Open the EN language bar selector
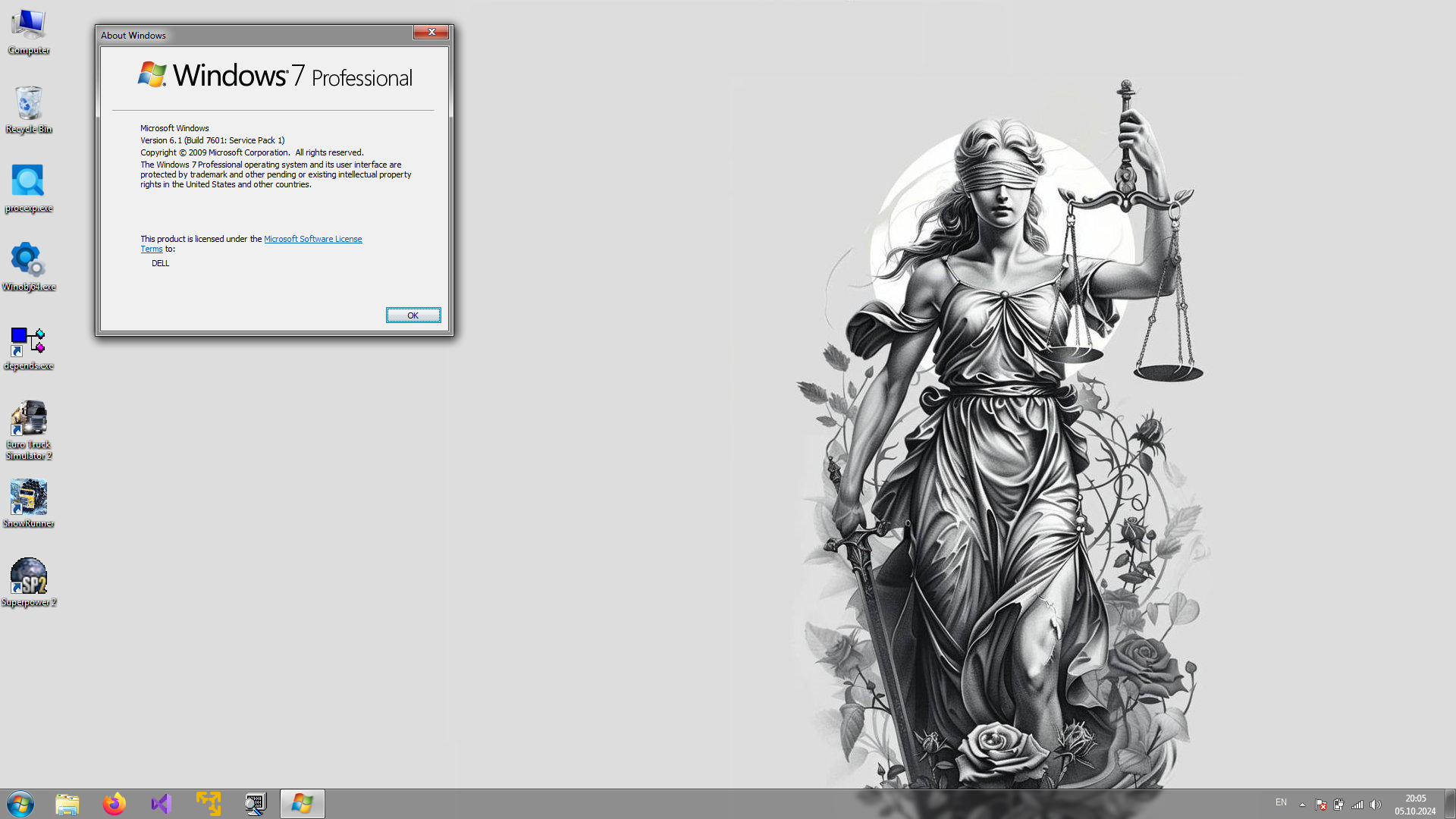 tap(1281, 802)
